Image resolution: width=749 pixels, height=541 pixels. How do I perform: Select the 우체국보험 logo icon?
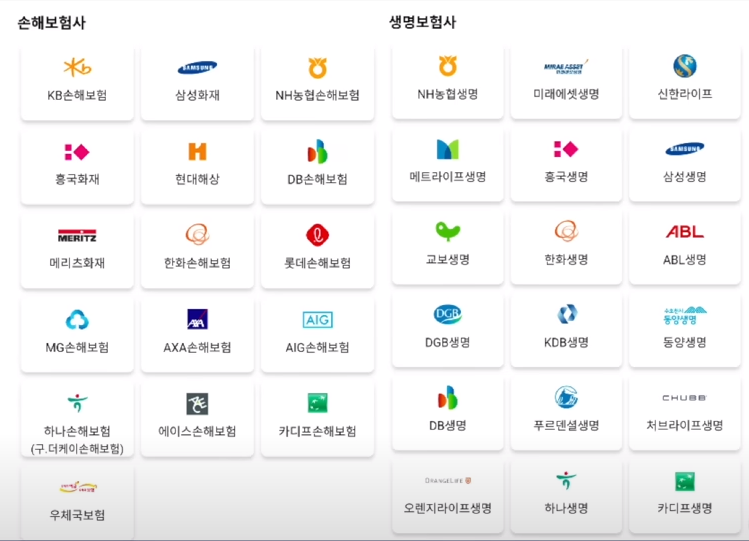(78, 487)
